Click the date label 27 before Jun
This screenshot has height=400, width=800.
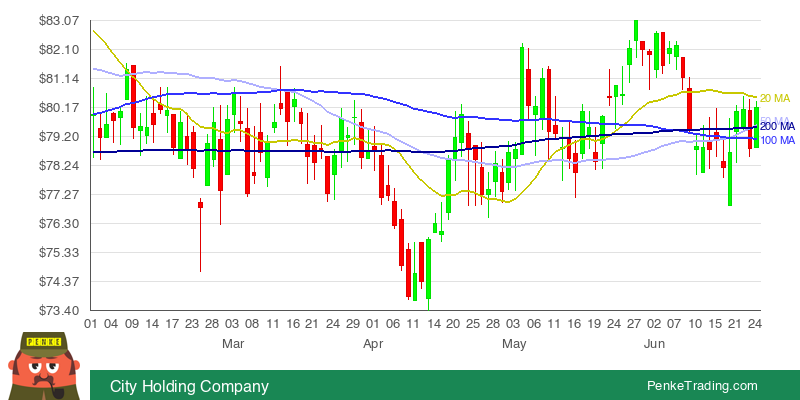634,324
